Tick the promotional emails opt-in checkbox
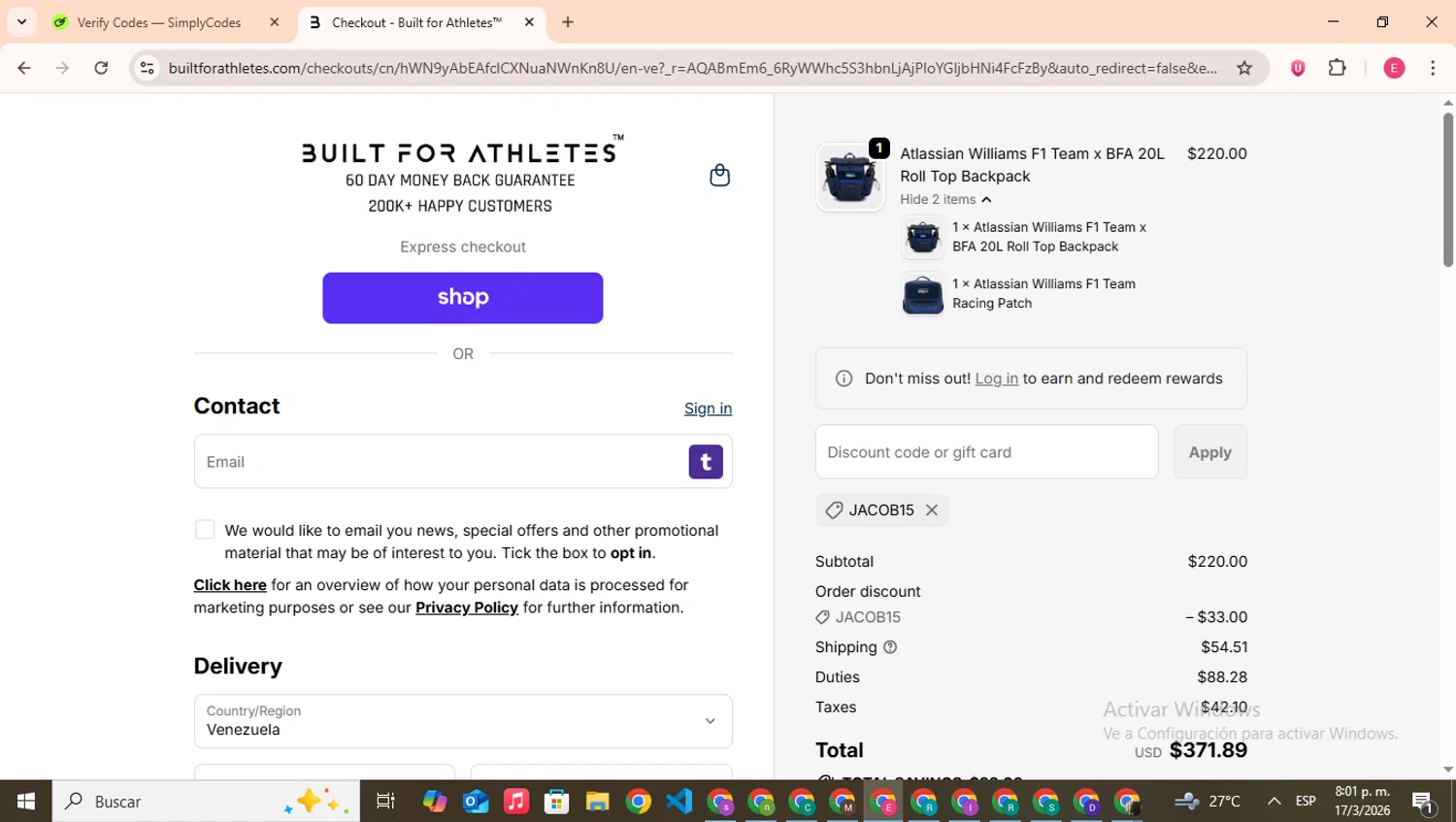Image resolution: width=1456 pixels, height=822 pixels. [205, 530]
